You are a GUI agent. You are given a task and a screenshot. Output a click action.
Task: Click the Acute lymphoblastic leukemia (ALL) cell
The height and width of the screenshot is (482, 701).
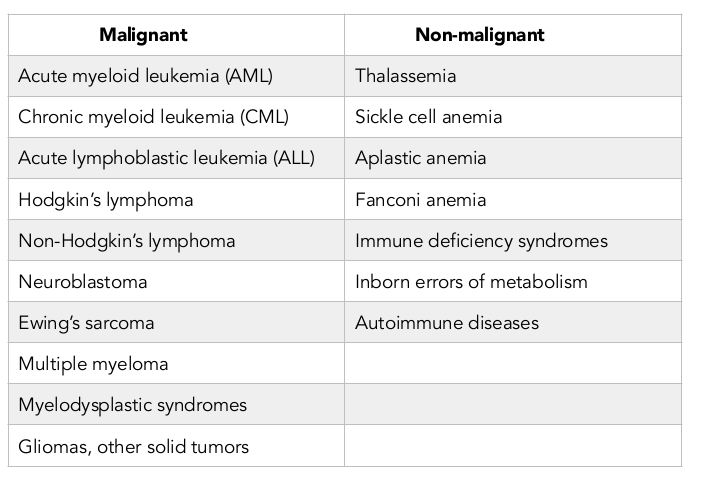[x=166, y=158]
